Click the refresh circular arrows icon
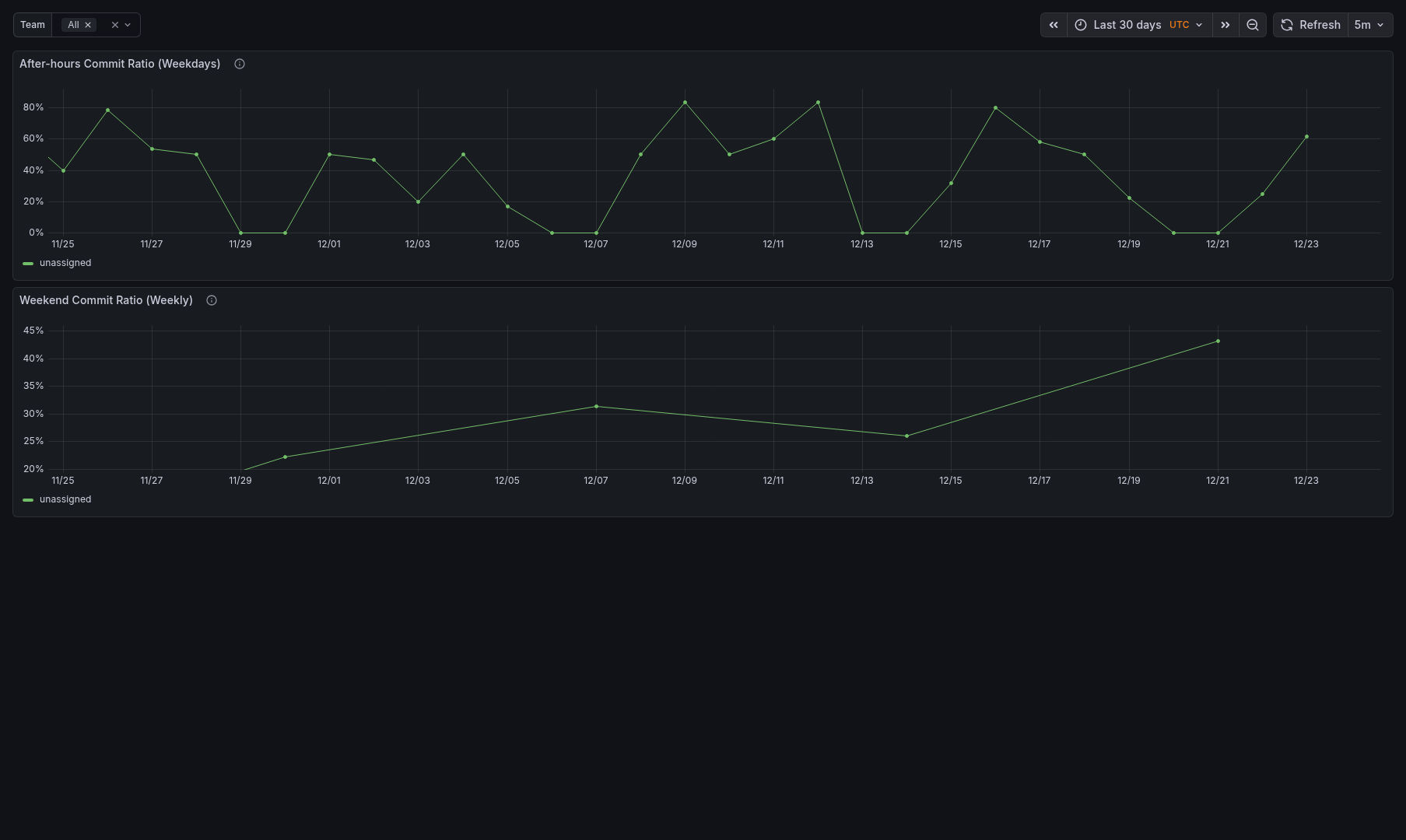Viewport: 1406px width, 840px height. click(x=1287, y=25)
